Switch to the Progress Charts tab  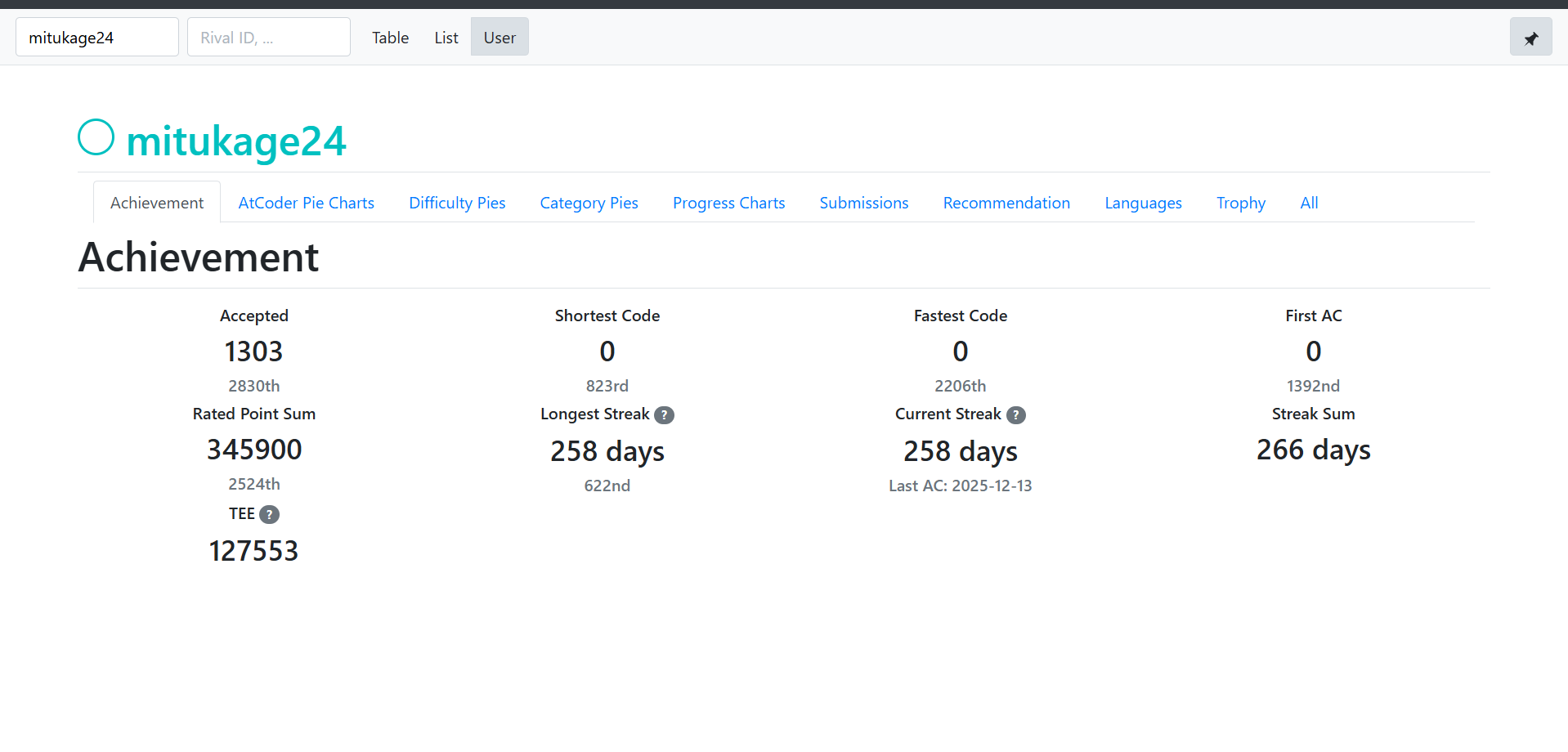[x=729, y=203]
